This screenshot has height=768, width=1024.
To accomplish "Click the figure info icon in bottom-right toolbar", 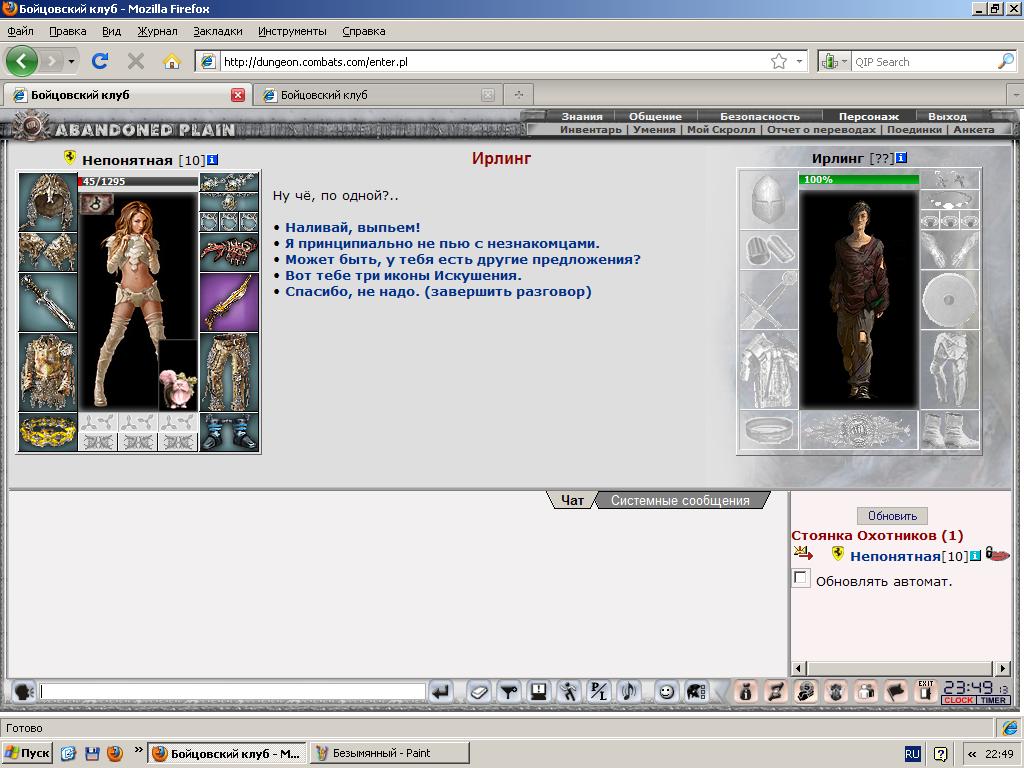I will pyautogui.click(x=746, y=691).
